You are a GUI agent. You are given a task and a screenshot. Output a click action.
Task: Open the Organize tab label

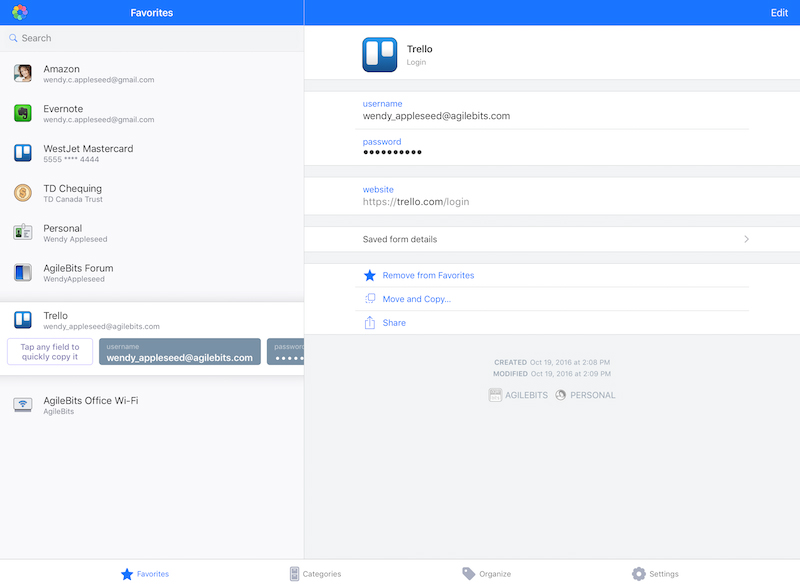(495, 574)
